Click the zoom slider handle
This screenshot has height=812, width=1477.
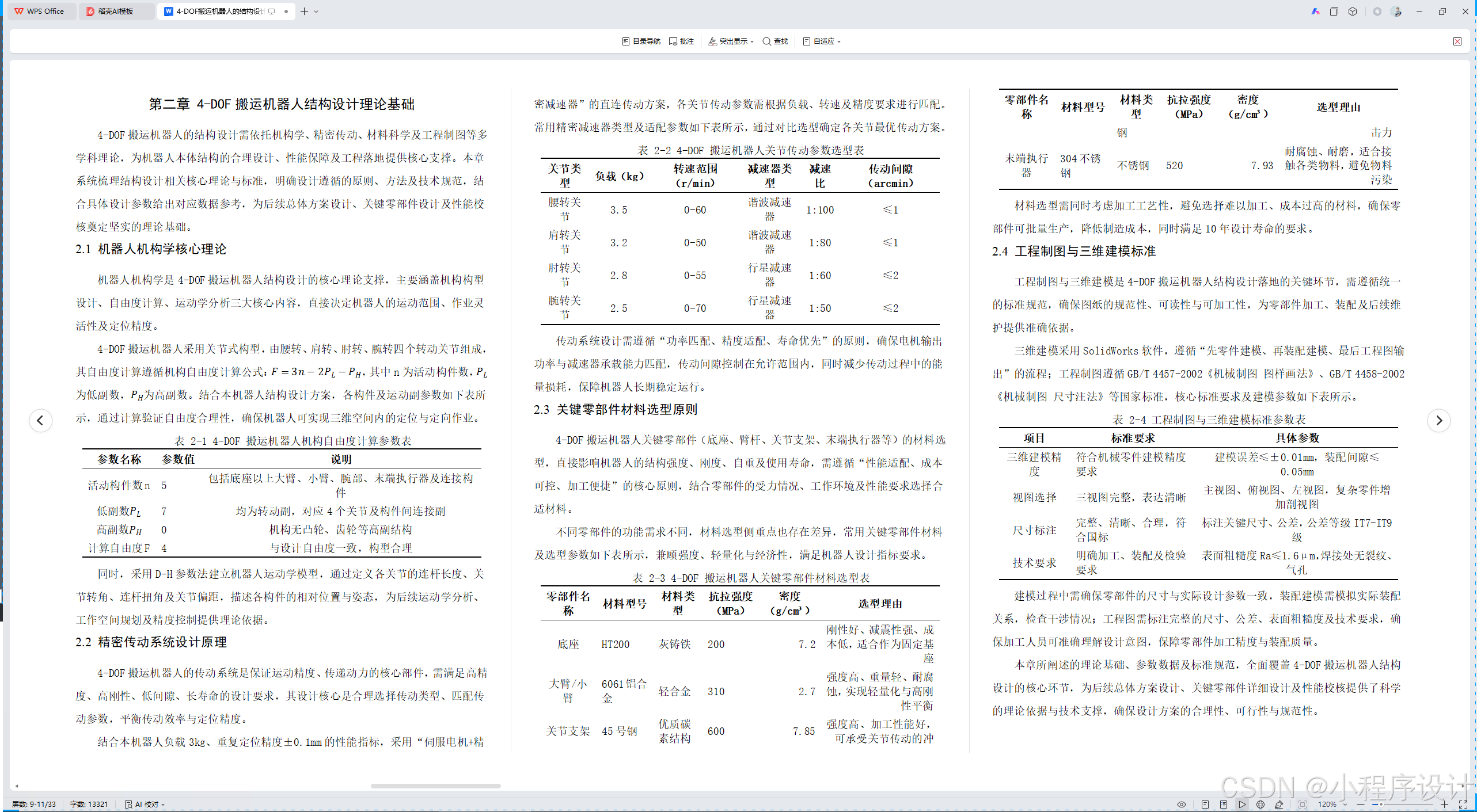point(1380,804)
